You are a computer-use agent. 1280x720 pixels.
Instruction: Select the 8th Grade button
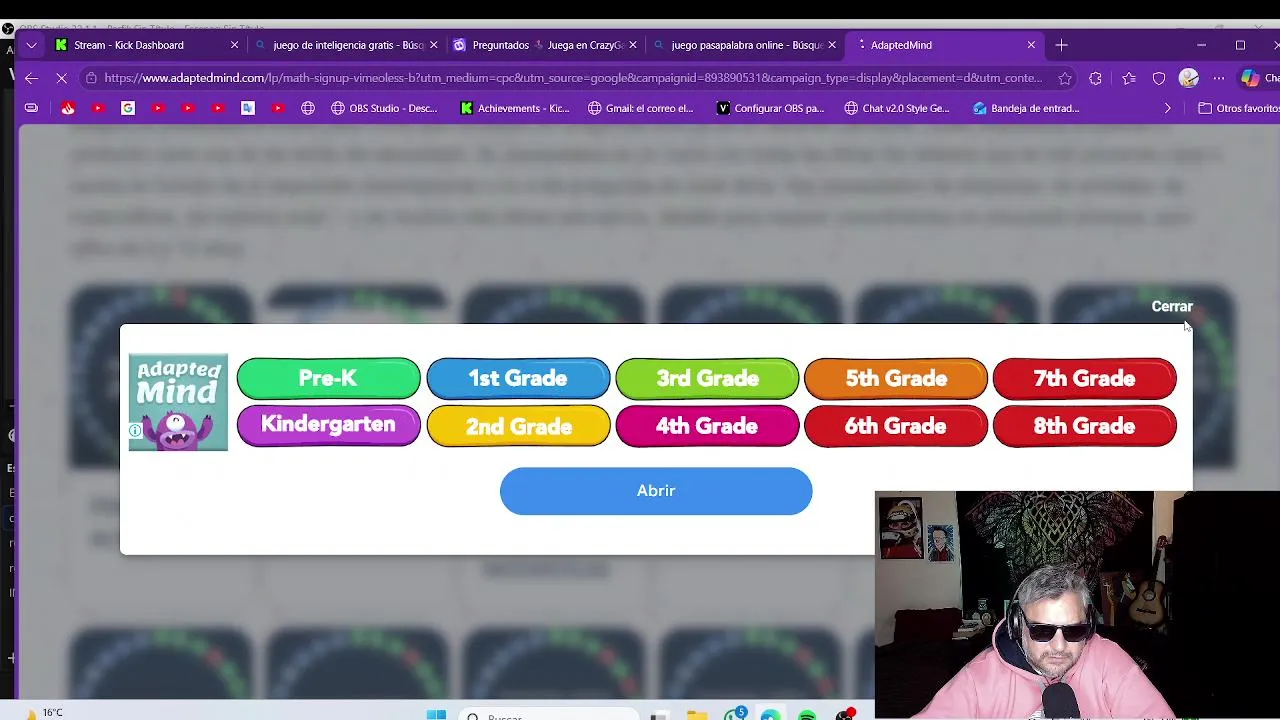(x=1085, y=426)
